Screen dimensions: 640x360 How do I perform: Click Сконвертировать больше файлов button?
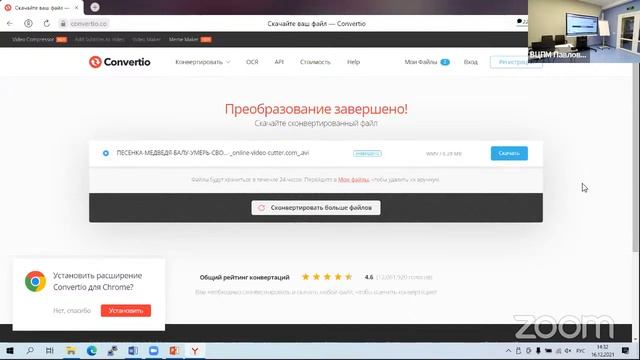[x=316, y=208]
